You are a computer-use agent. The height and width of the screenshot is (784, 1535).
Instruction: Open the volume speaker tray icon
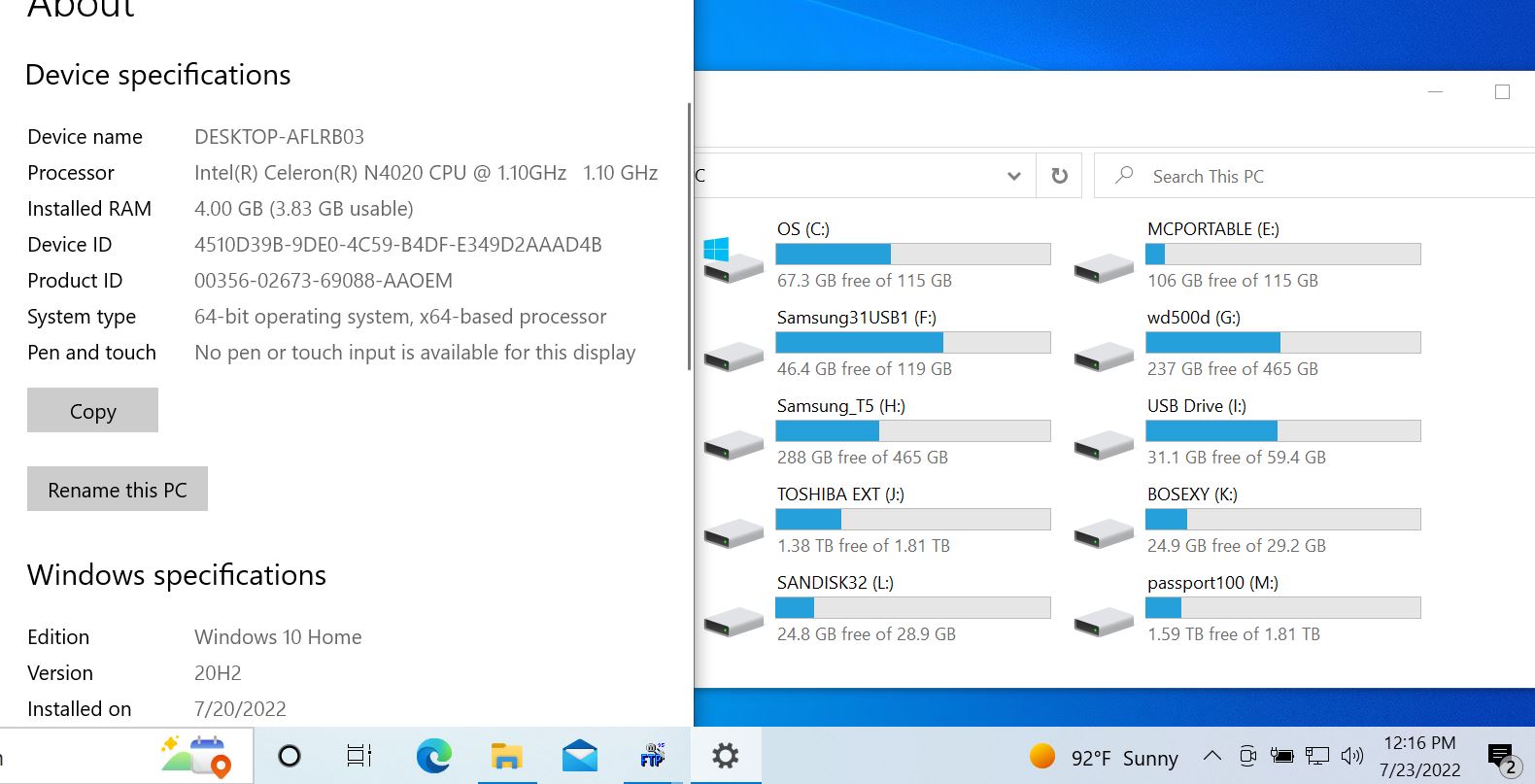(x=1351, y=756)
